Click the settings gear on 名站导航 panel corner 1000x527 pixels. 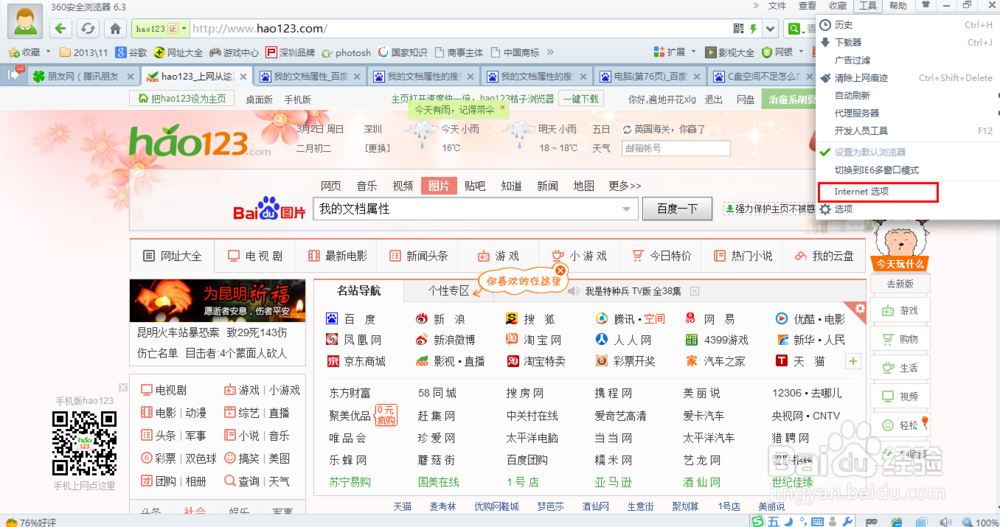[x=860, y=309]
